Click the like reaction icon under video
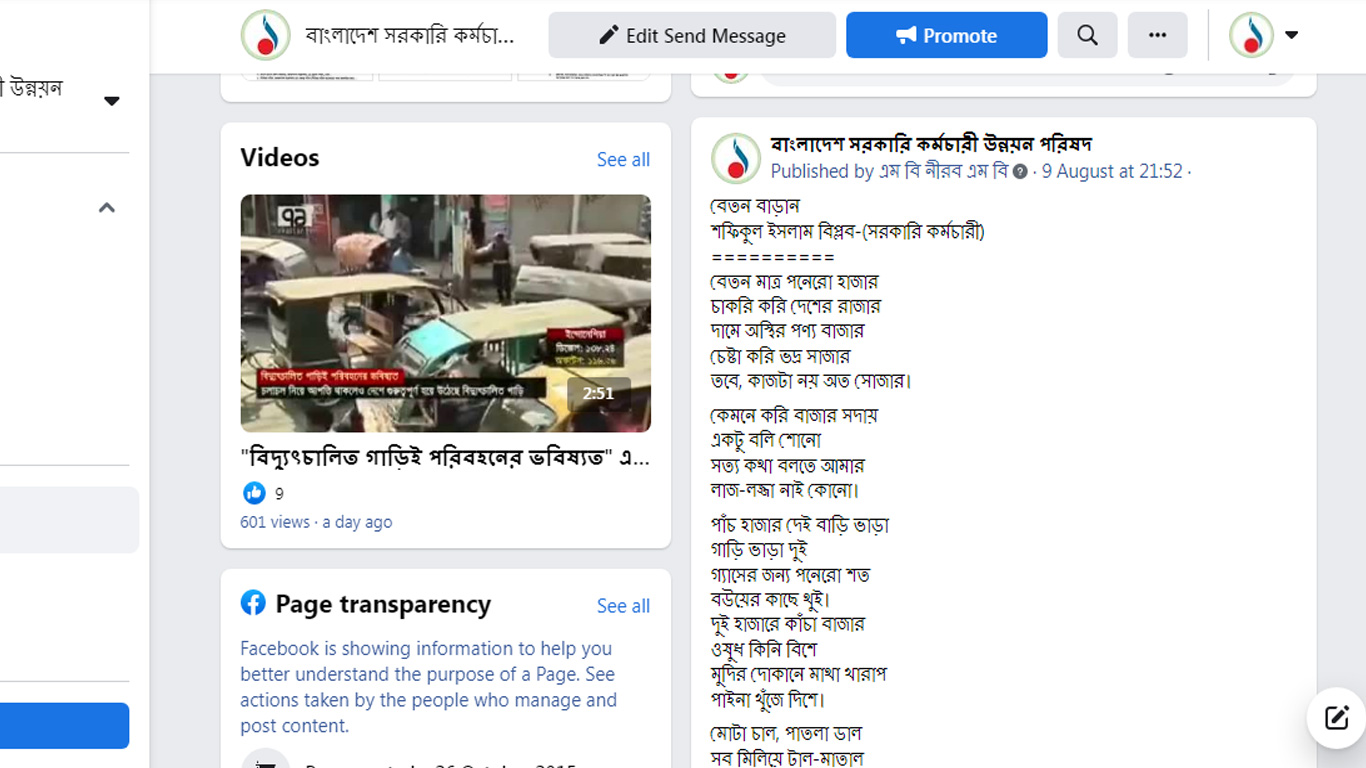 point(254,492)
